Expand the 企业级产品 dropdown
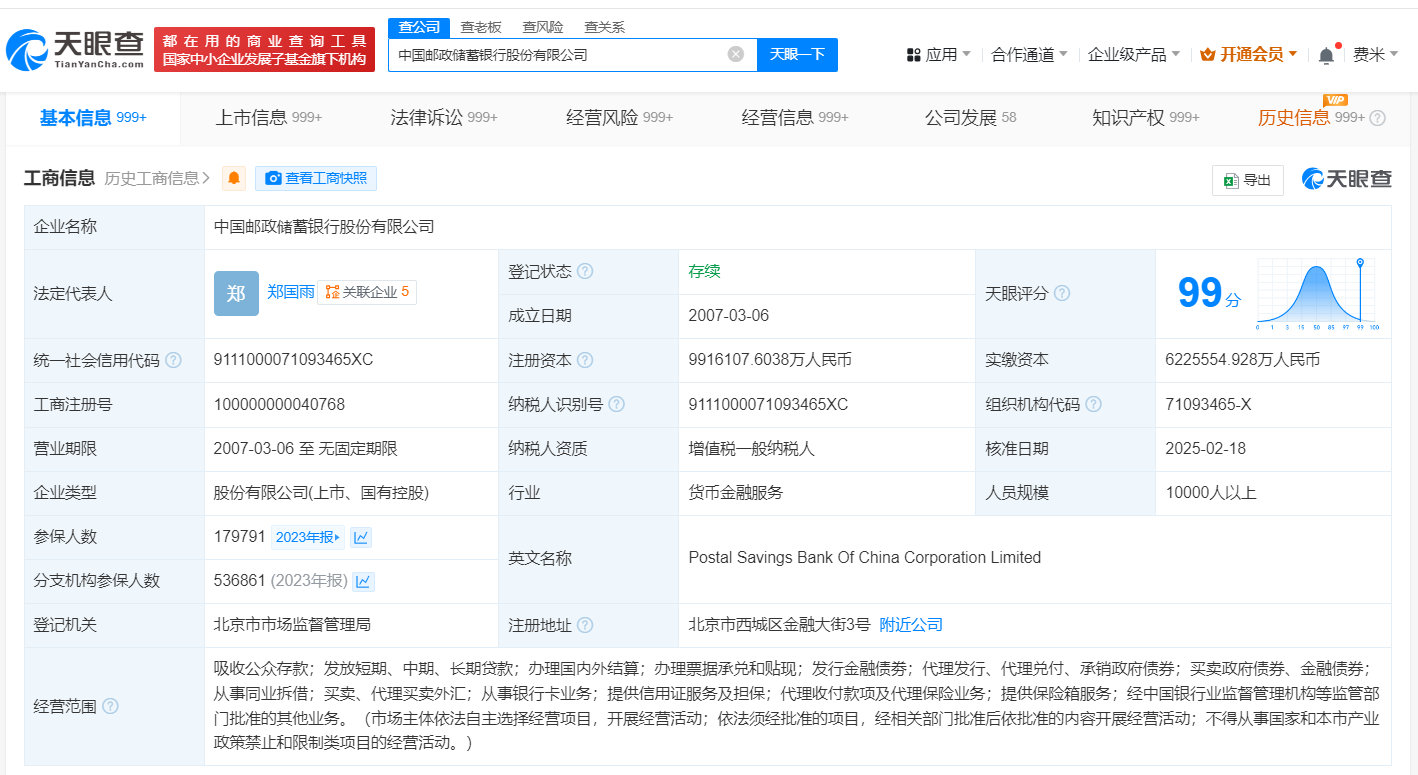 click(x=1134, y=54)
